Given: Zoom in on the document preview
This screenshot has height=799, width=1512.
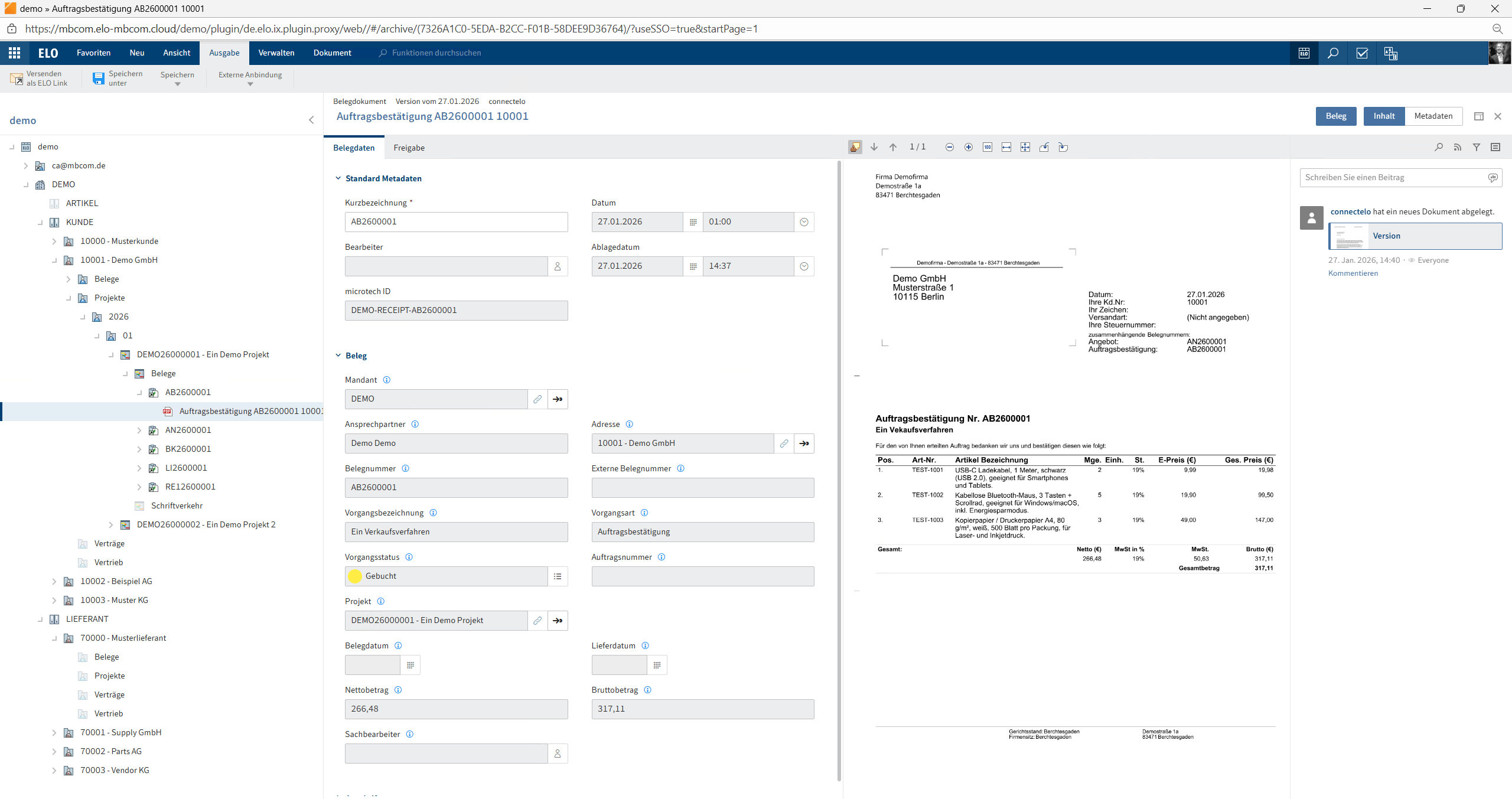Looking at the screenshot, I should (969, 147).
